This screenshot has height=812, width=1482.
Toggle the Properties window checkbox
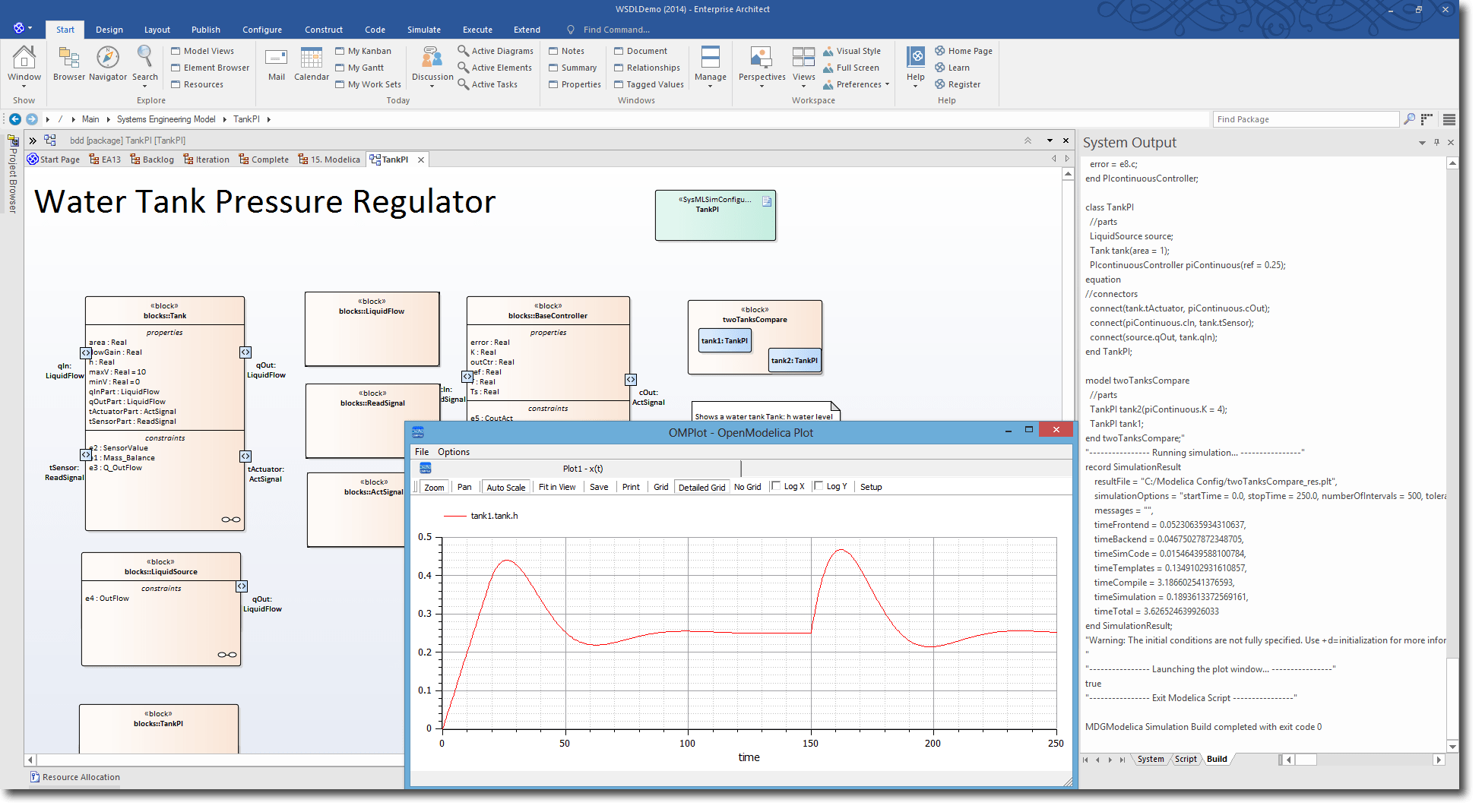(553, 84)
